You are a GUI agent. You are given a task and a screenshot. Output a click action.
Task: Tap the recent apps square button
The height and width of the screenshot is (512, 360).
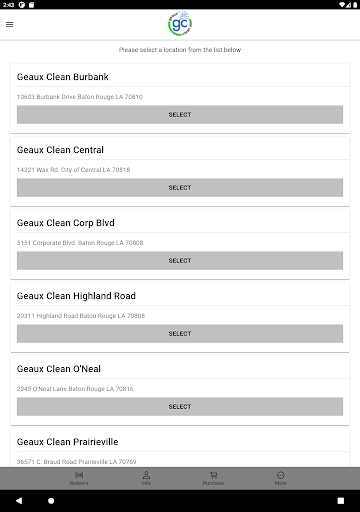[341, 501]
